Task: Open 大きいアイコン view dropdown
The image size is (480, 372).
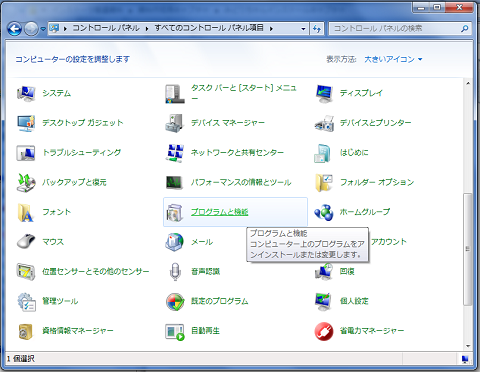Action: tap(393, 59)
